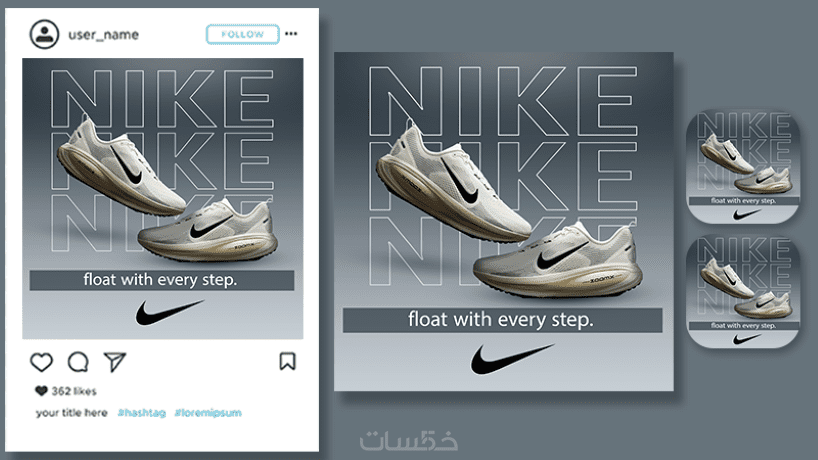This screenshot has width=818, height=460.
Task: Click the user_name text
Action: tap(103, 35)
